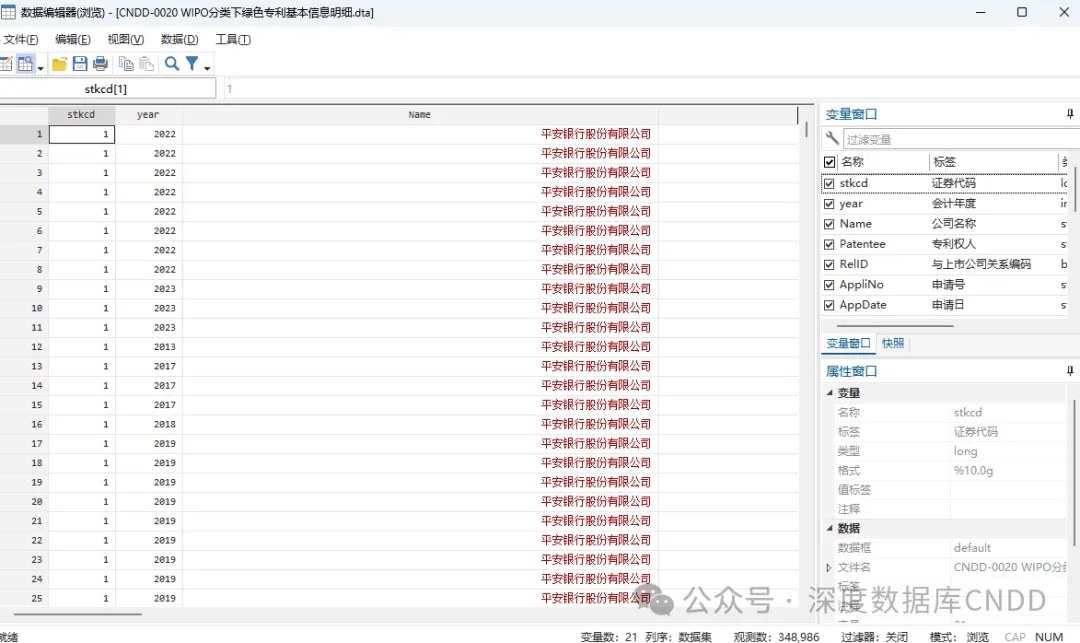Open the 数据(D) menu

click(179, 39)
